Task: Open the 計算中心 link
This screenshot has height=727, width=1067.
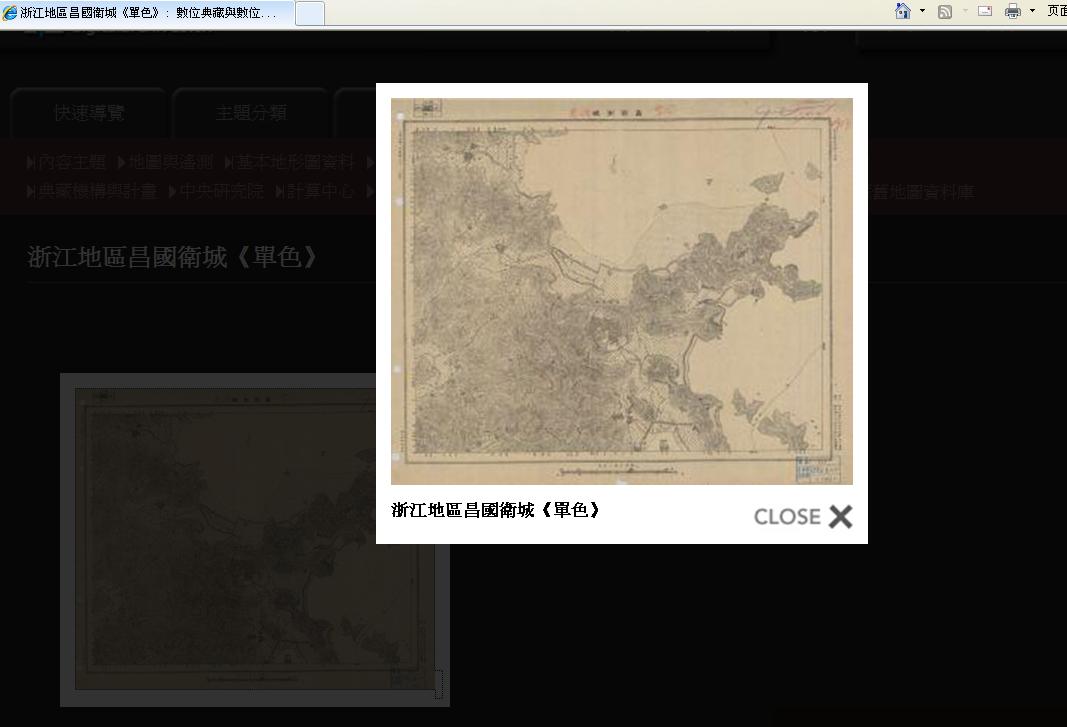Action: pos(319,191)
